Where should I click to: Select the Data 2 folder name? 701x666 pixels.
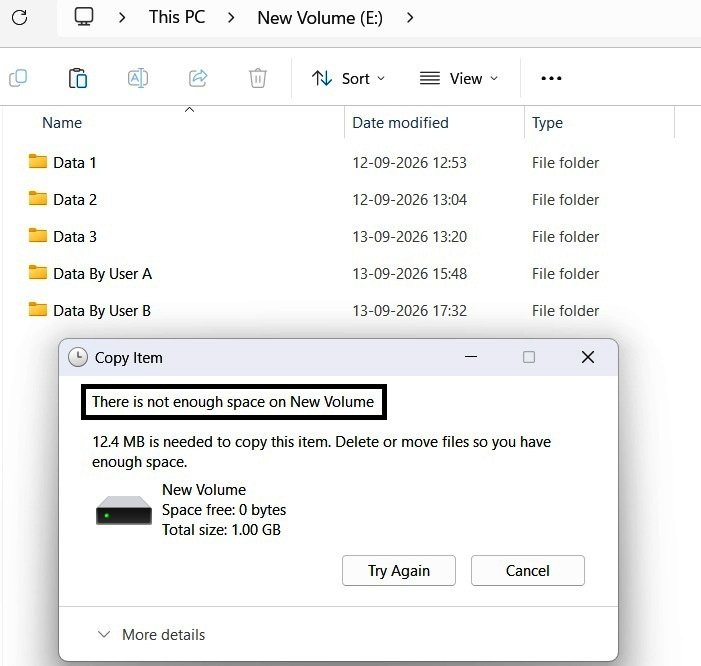(75, 200)
